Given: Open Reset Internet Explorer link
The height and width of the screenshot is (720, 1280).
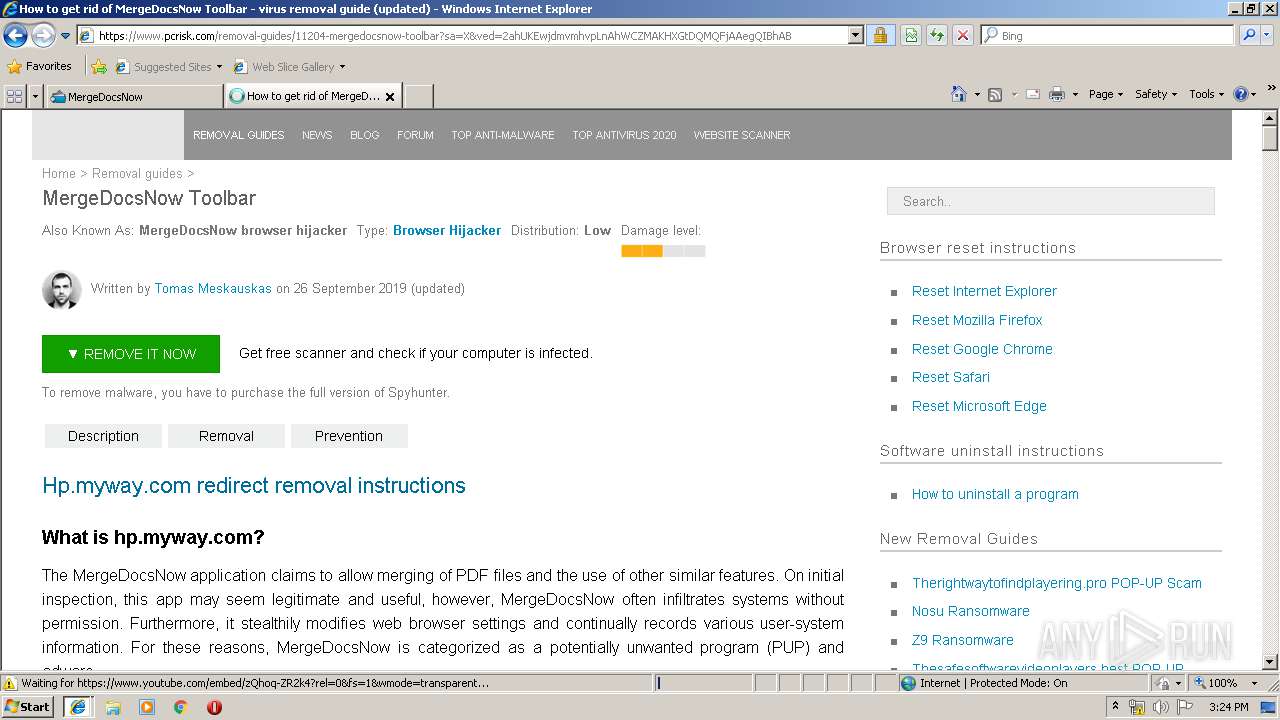Looking at the screenshot, I should (984, 291).
